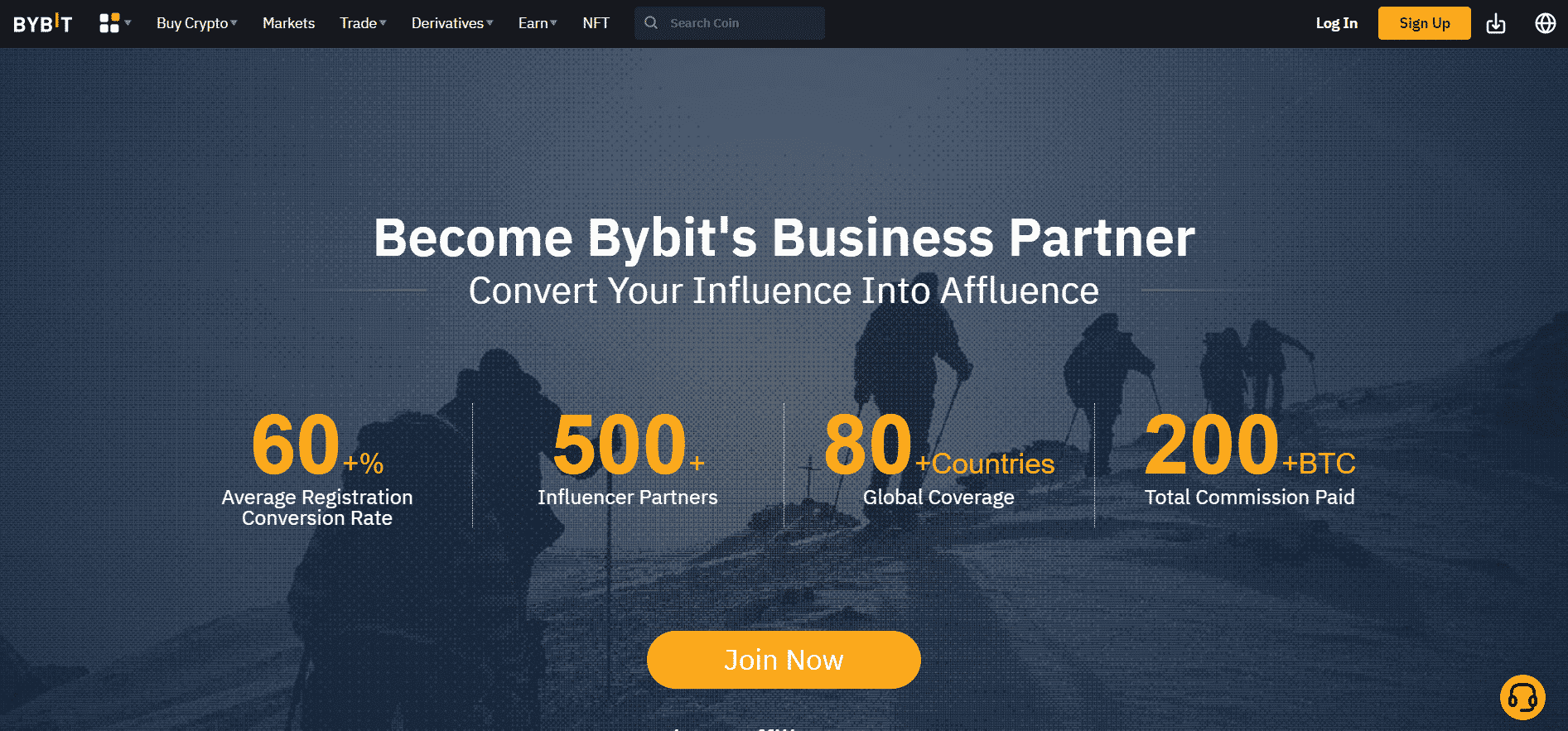Click the 'Become Bybit's Business Partner' heading
The image size is (1568, 731).
coord(784,238)
